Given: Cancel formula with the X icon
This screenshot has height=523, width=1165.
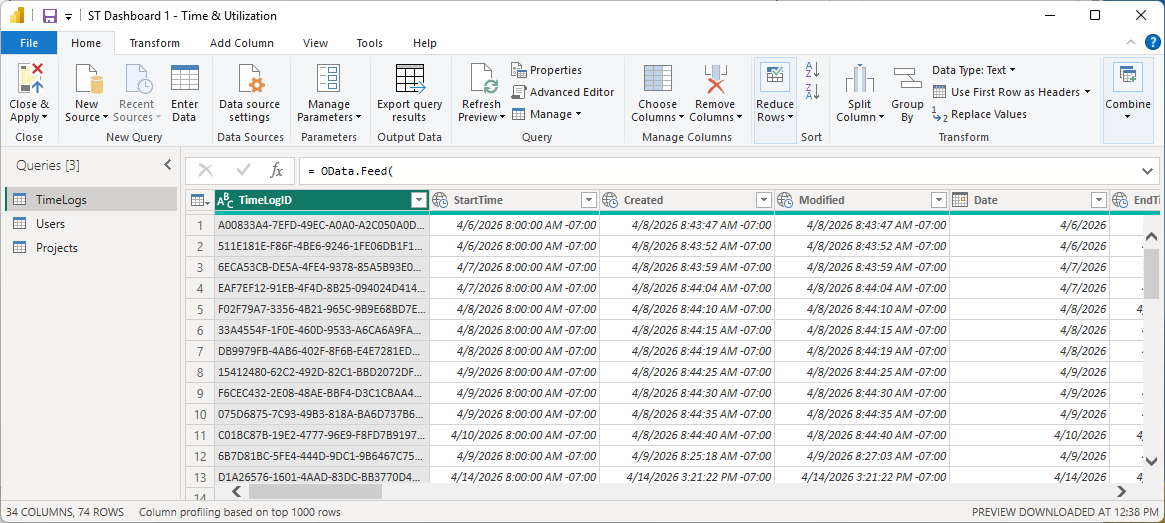Looking at the screenshot, I should point(206,171).
